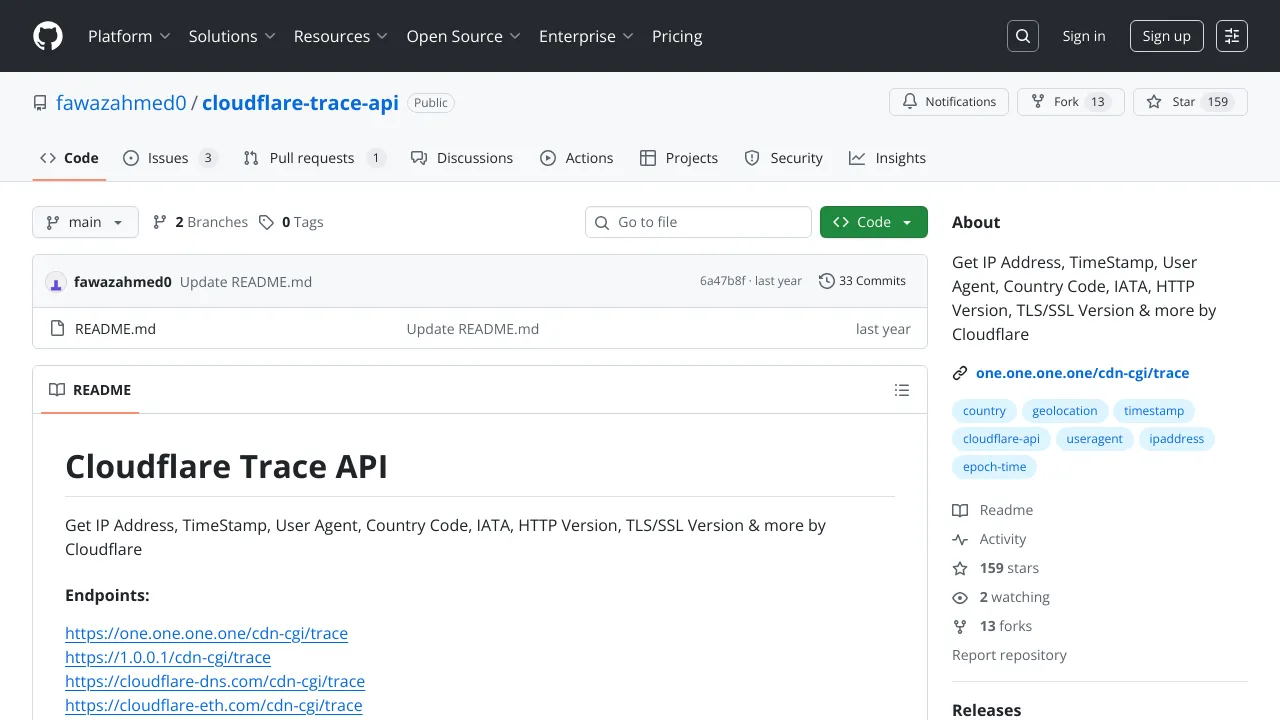Click the repository icon beside fawazahmed0
The image size is (1280, 720).
tap(40, 103)
